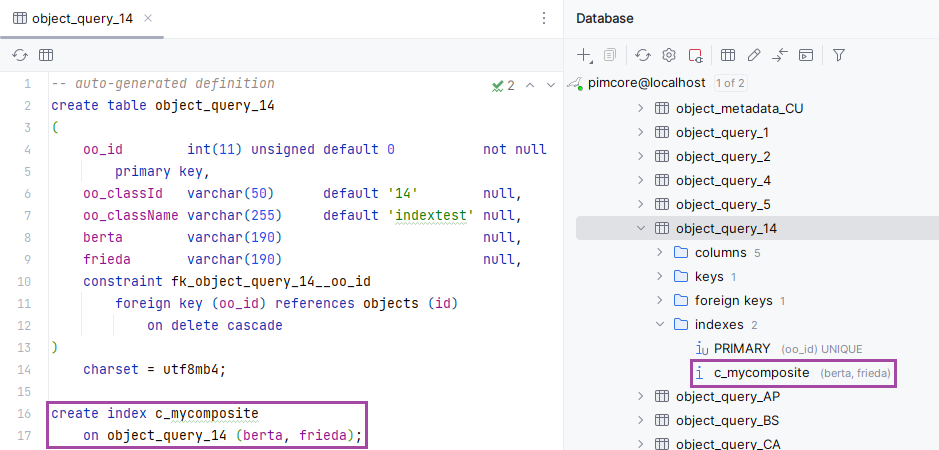This screenshot has width=939, height=450.
Task: Expand the object_query_2 table node
Action: 641,156
